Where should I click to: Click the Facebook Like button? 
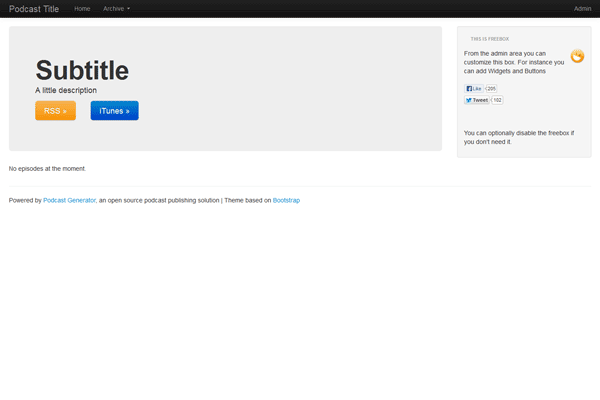click(474, 88)
